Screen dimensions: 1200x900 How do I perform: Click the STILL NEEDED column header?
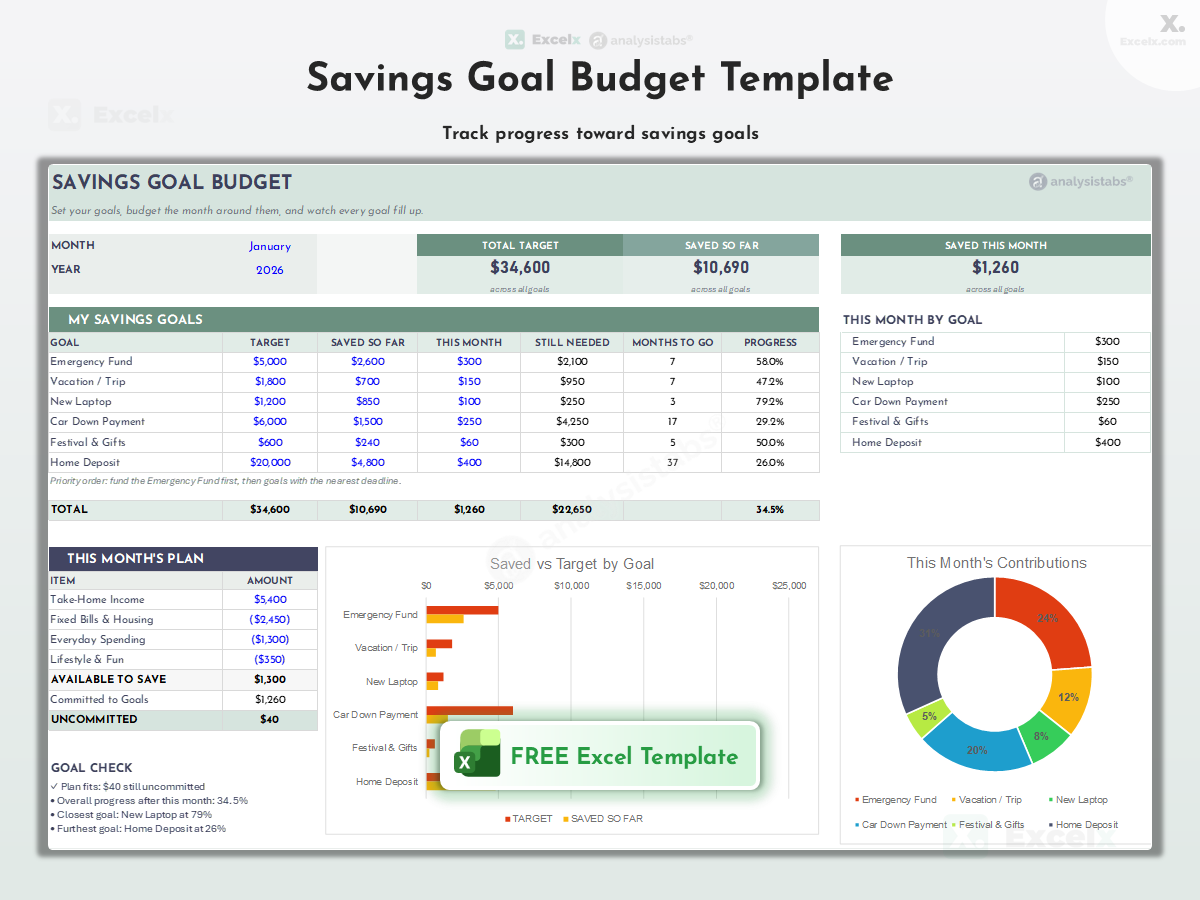(572, 342)
